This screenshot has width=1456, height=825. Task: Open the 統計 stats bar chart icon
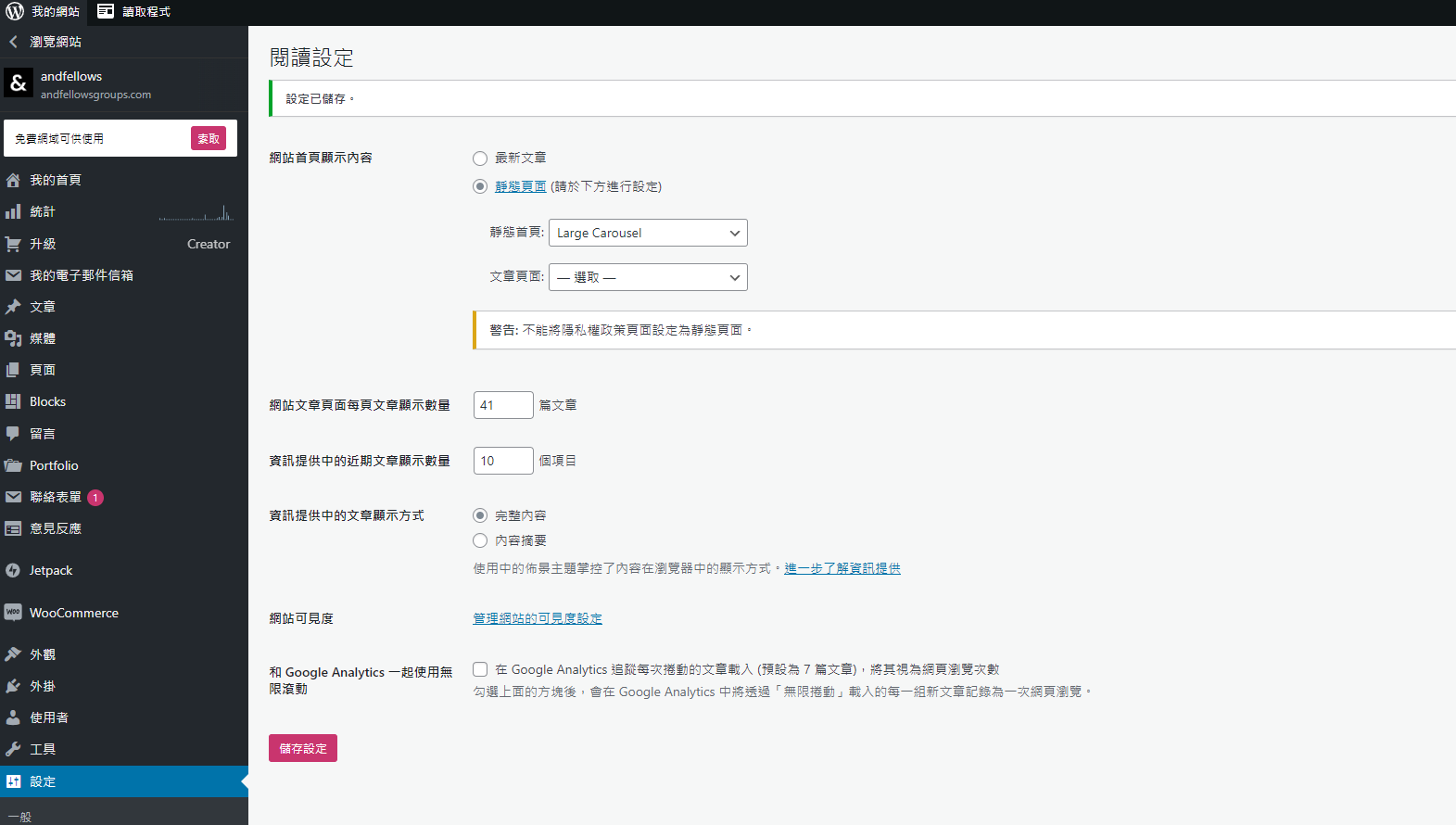click(x=13, y=211)
